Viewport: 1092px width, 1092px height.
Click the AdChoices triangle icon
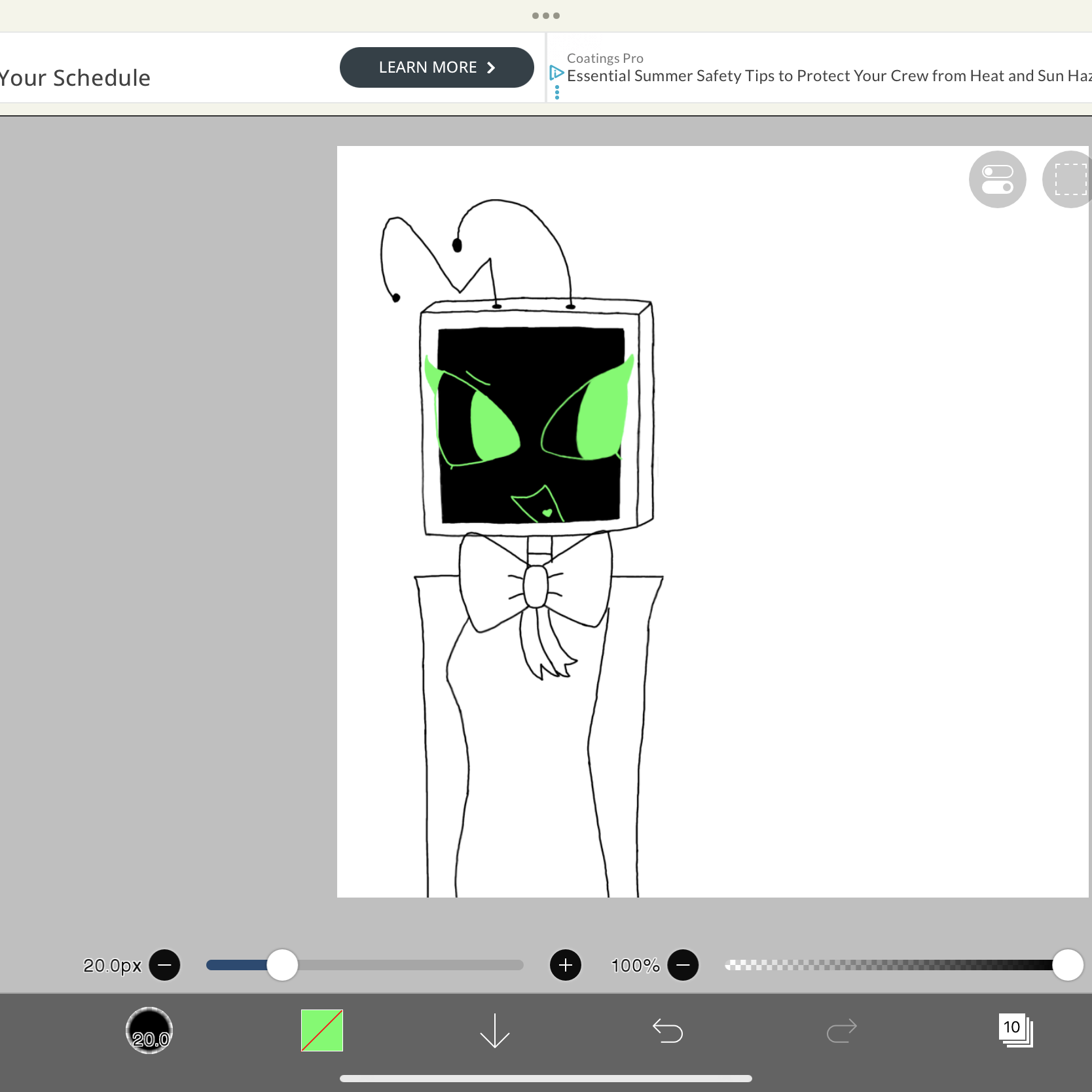point(556,73)
